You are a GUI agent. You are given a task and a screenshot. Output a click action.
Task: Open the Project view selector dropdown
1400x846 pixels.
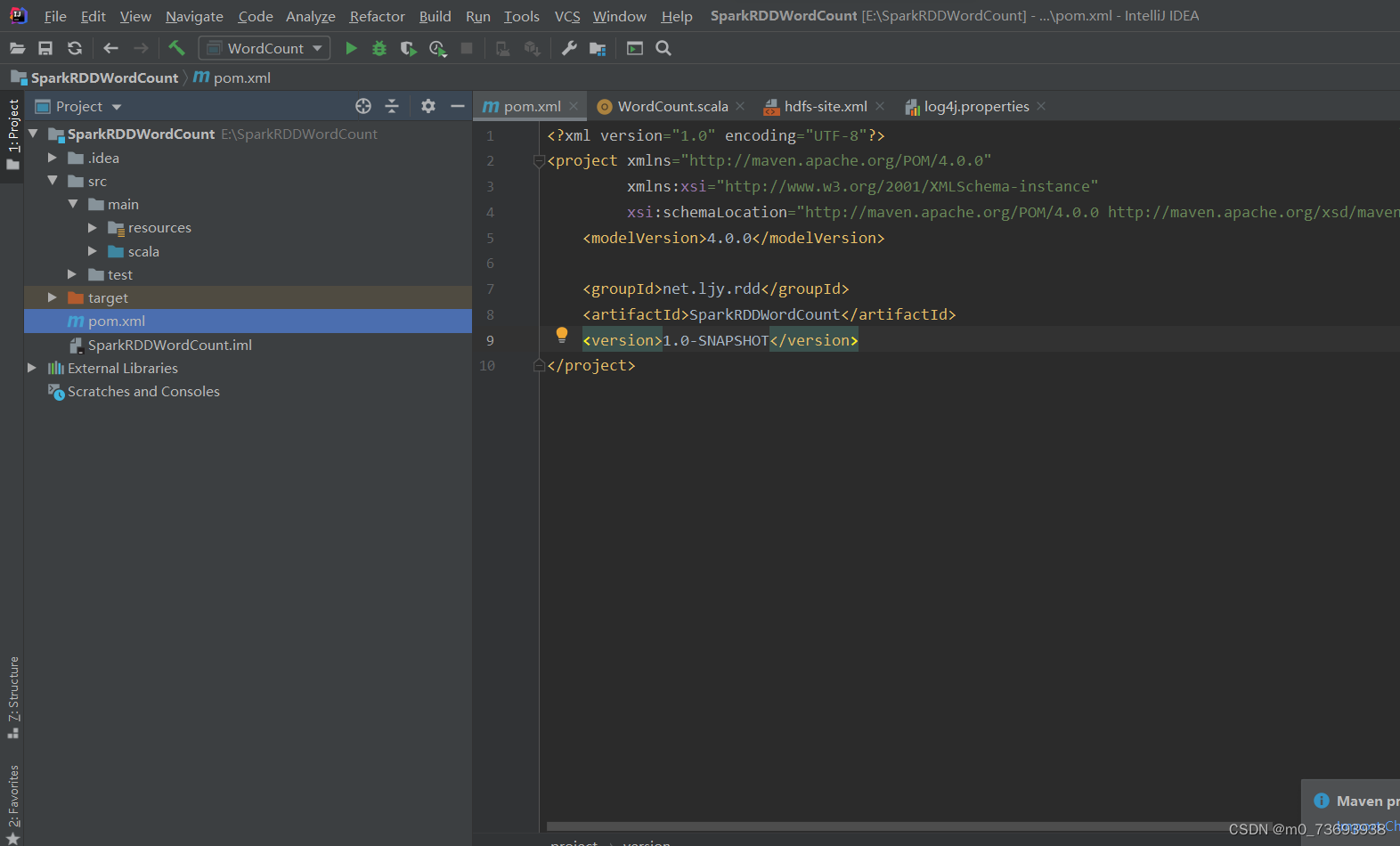click(x=78, y=106)
